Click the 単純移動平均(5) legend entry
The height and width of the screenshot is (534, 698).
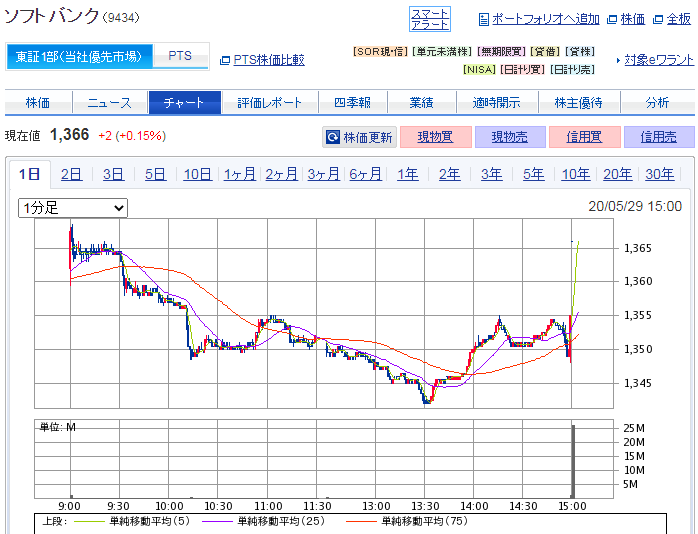(132, 521)
